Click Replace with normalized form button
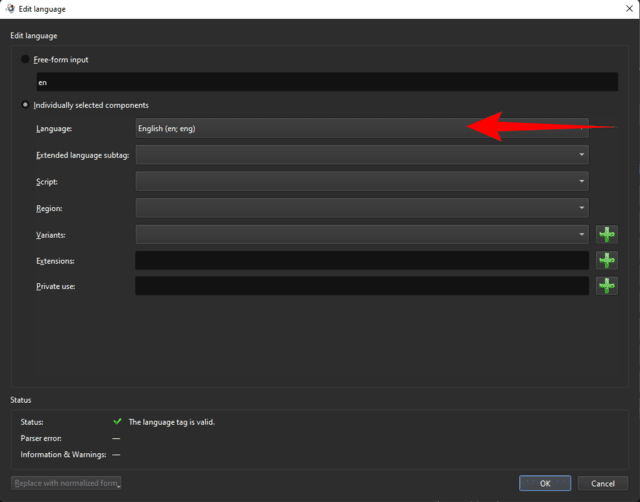The image size is (640, 502). point(66,483)
